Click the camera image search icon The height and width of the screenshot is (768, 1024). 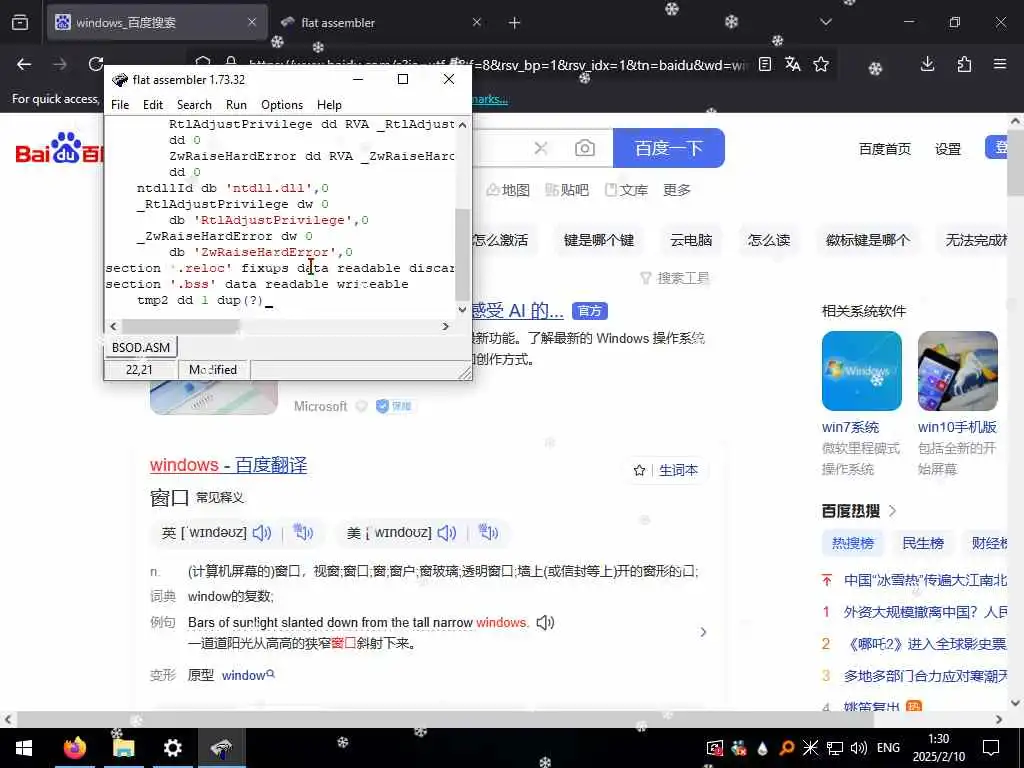[x=584, y=148]
